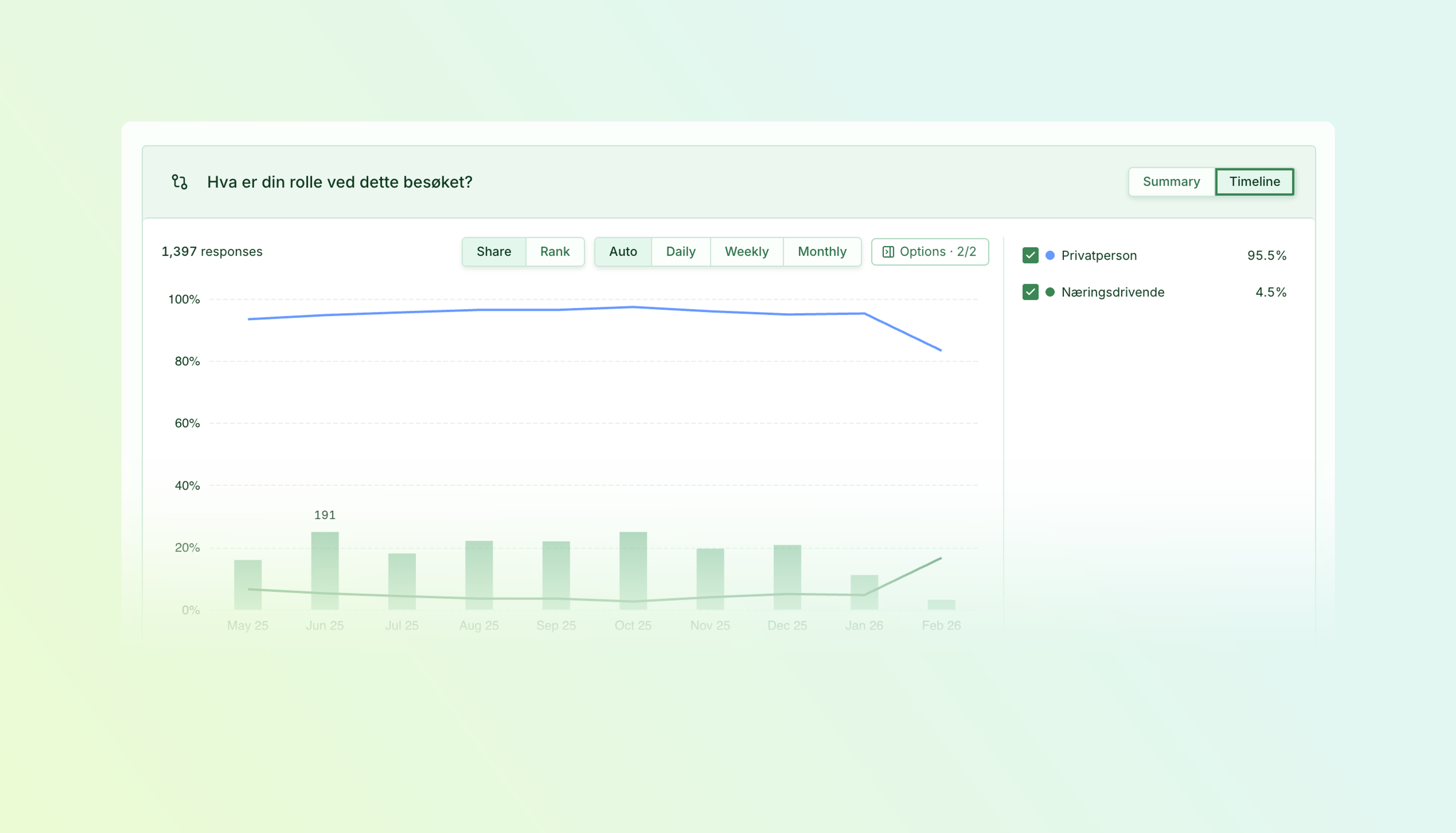Click the Privatperson legend label
1456x833 pixels.
coord(1098,255)
